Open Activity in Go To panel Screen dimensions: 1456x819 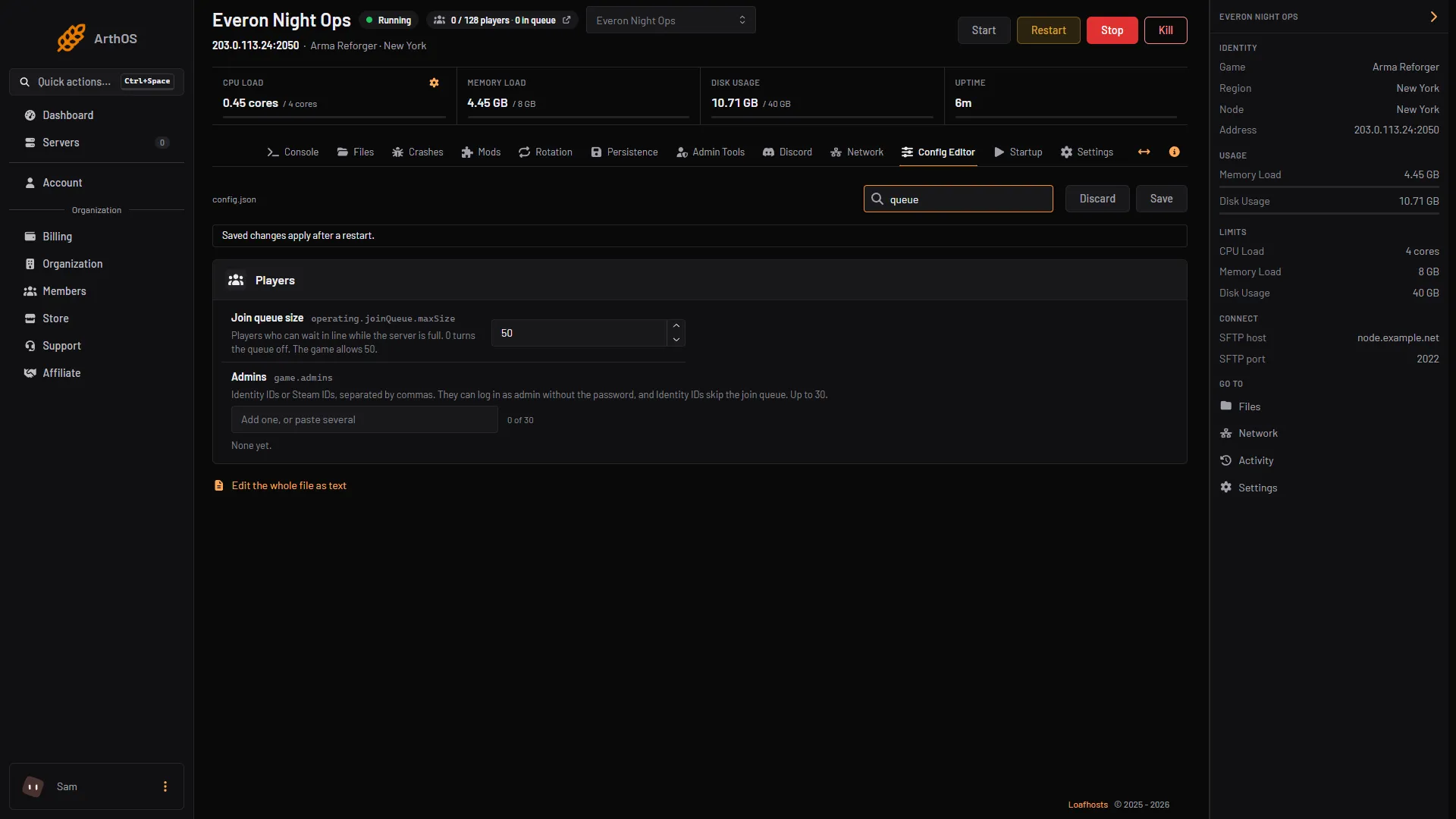(1247, 461)
